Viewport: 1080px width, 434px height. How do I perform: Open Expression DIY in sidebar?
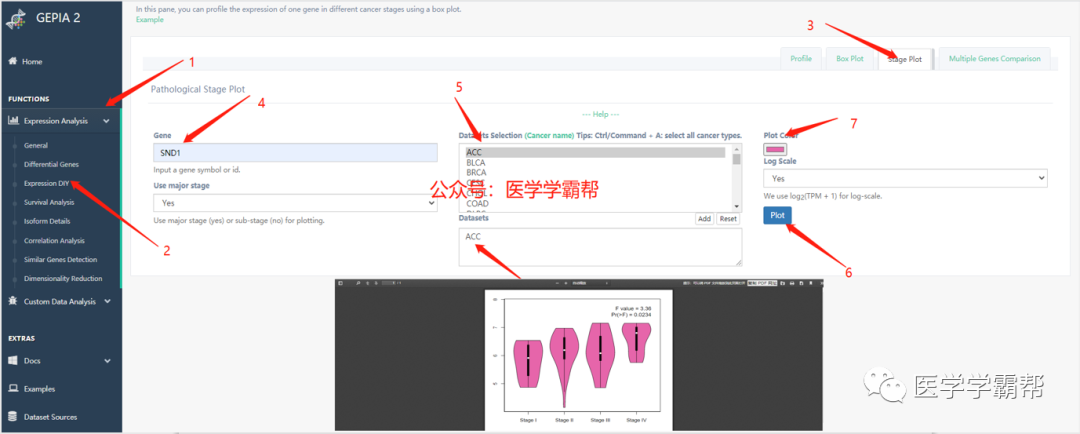click(46, 183)
